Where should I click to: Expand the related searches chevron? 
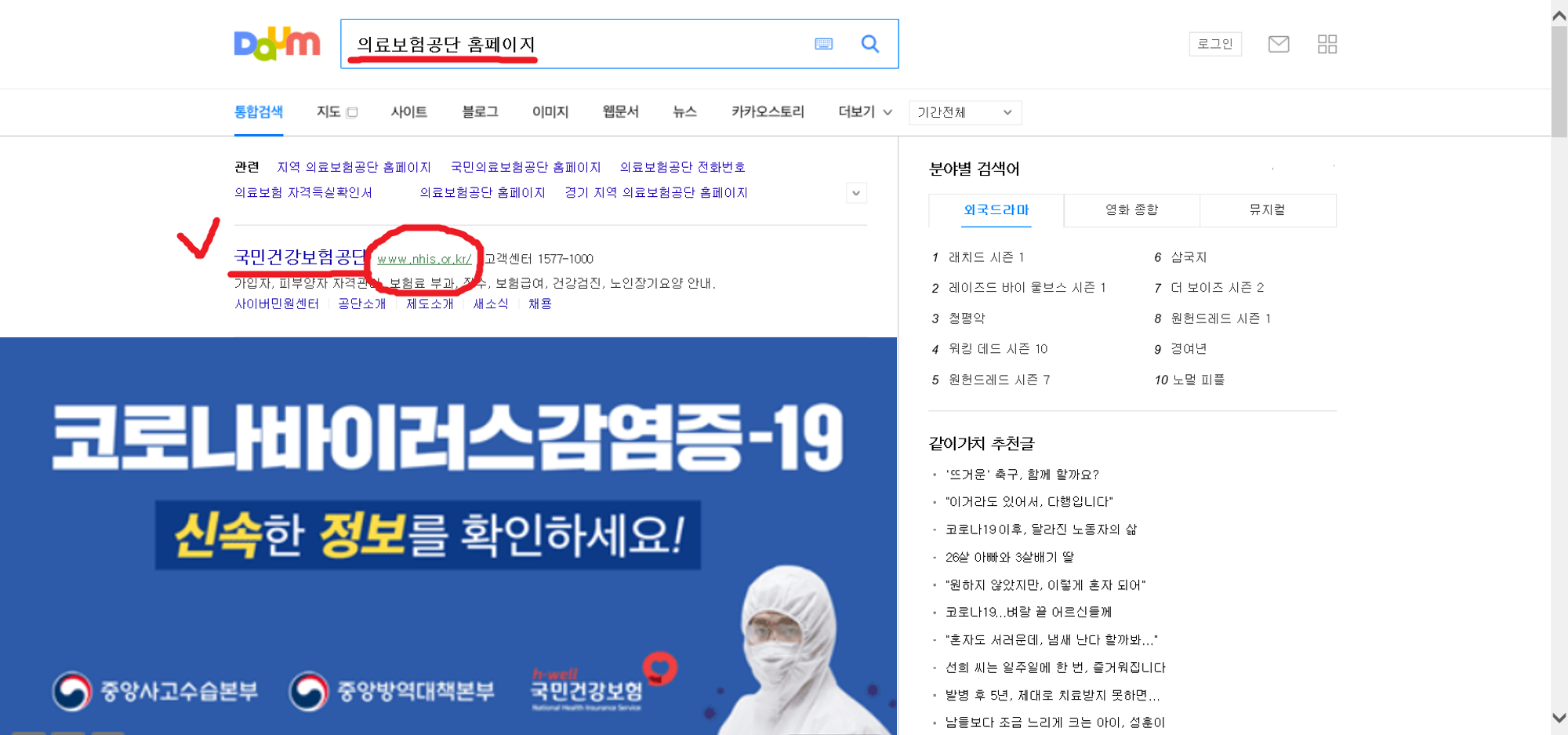(x=856, y=193)
